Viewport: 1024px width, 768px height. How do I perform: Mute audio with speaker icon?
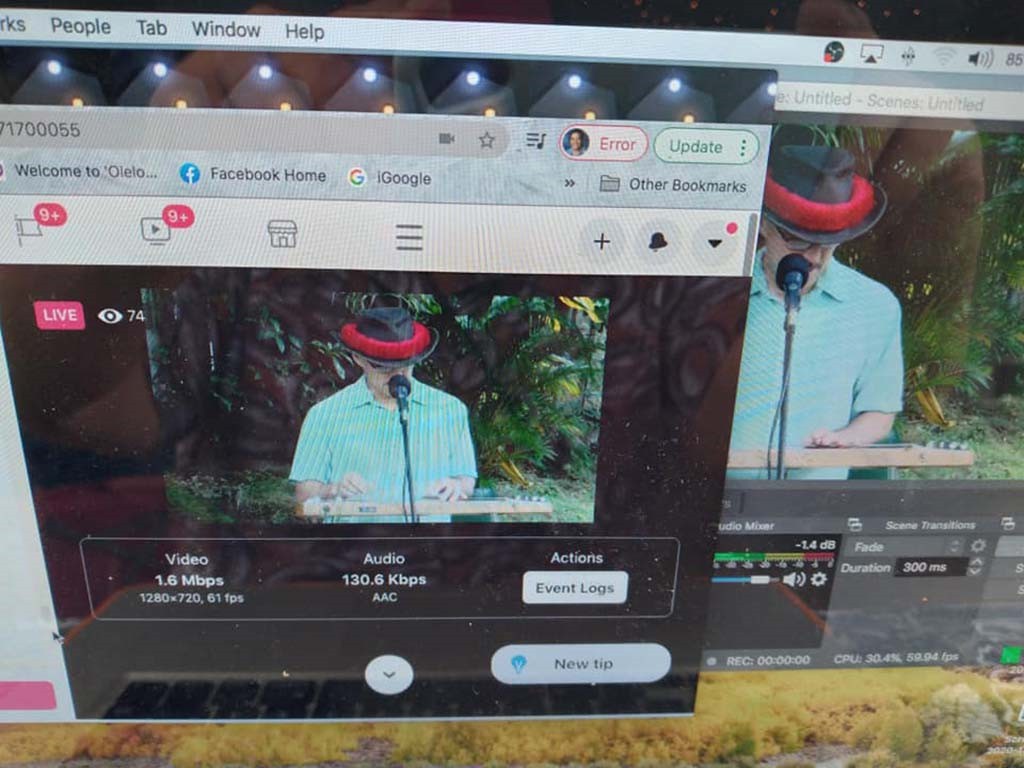pos(793,579)
